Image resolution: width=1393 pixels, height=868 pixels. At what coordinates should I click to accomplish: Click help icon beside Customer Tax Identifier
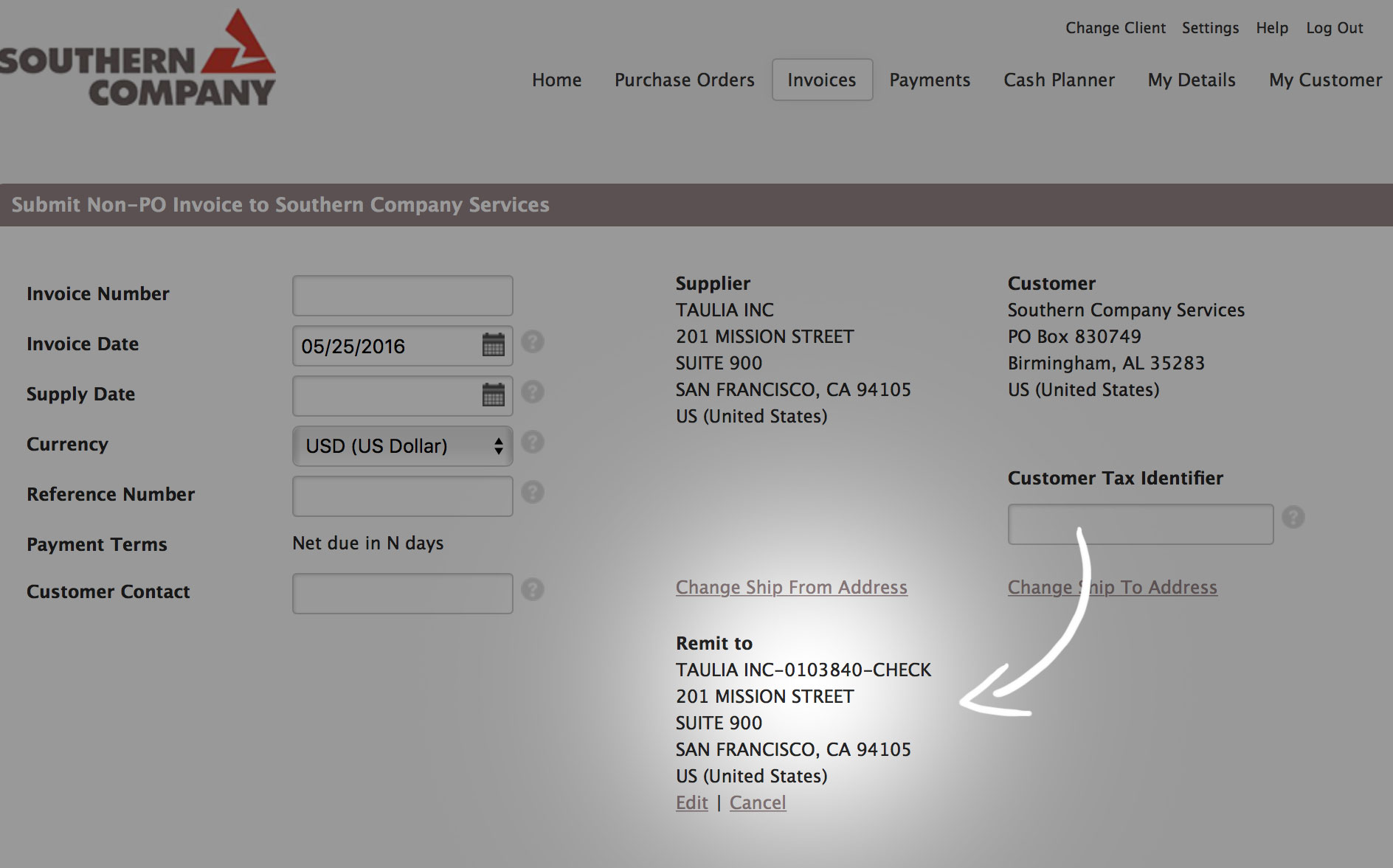(1293, 517)
